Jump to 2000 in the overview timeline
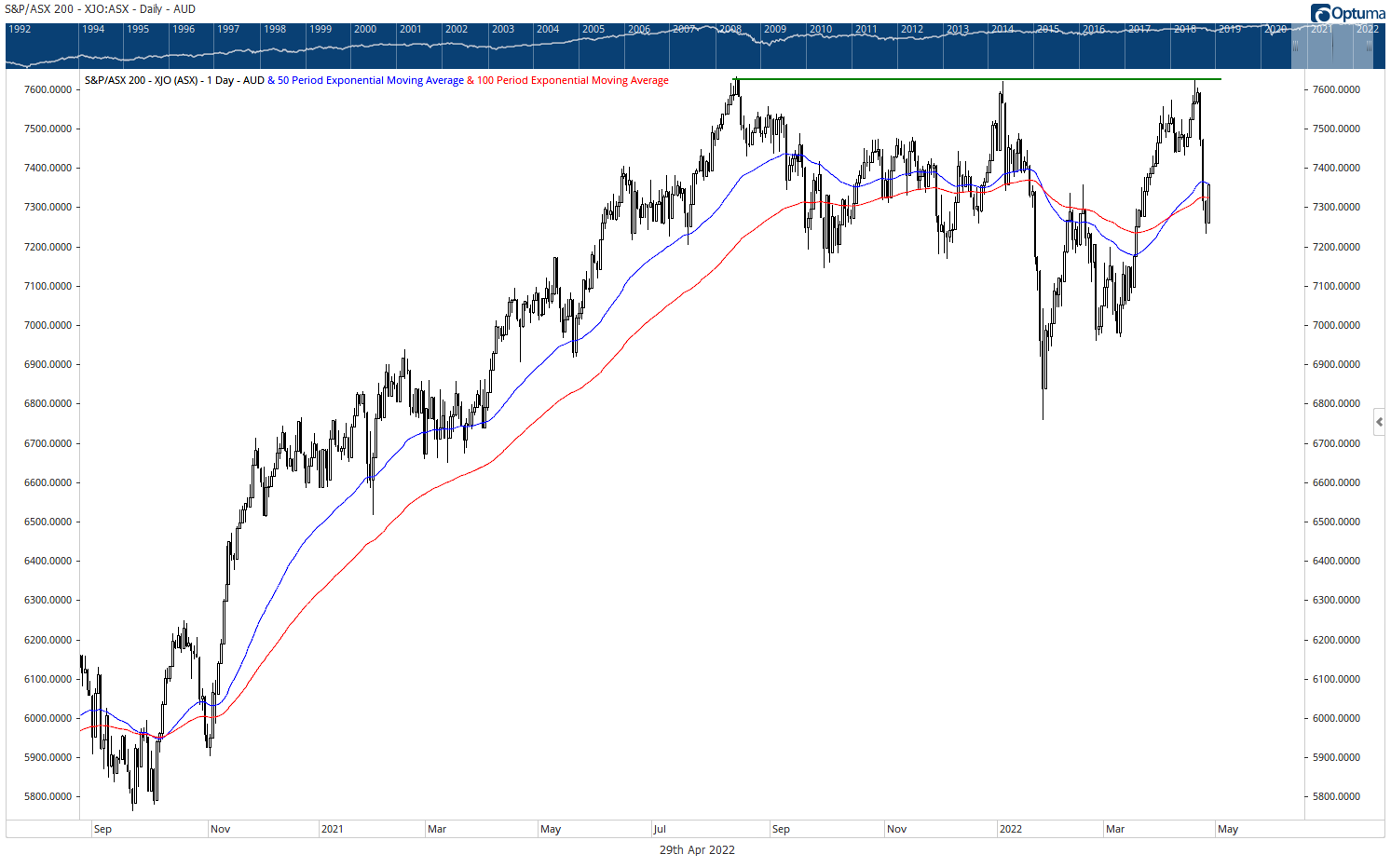The width and height of the screenshot is (1391, 868). tap(365, 29)
